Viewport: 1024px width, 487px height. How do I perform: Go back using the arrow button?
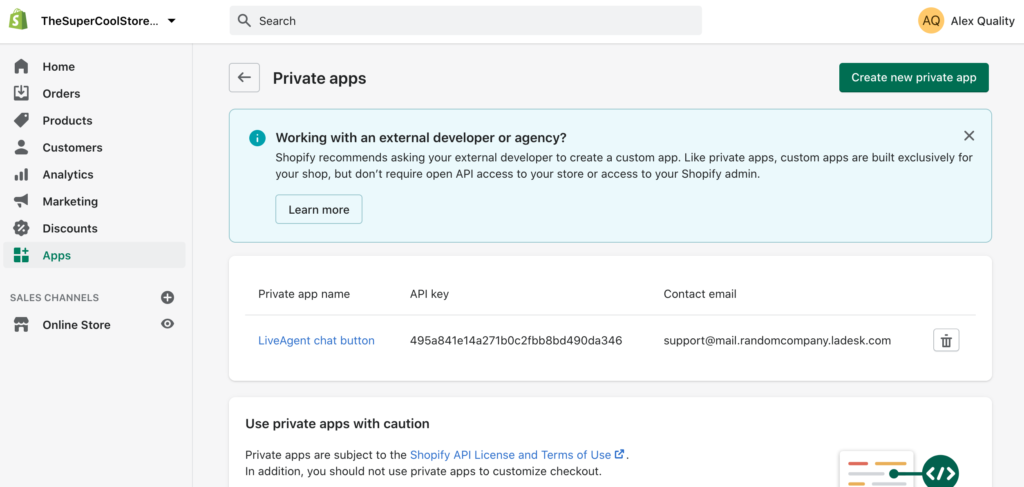pyautogui.click(x=244, y=78)
